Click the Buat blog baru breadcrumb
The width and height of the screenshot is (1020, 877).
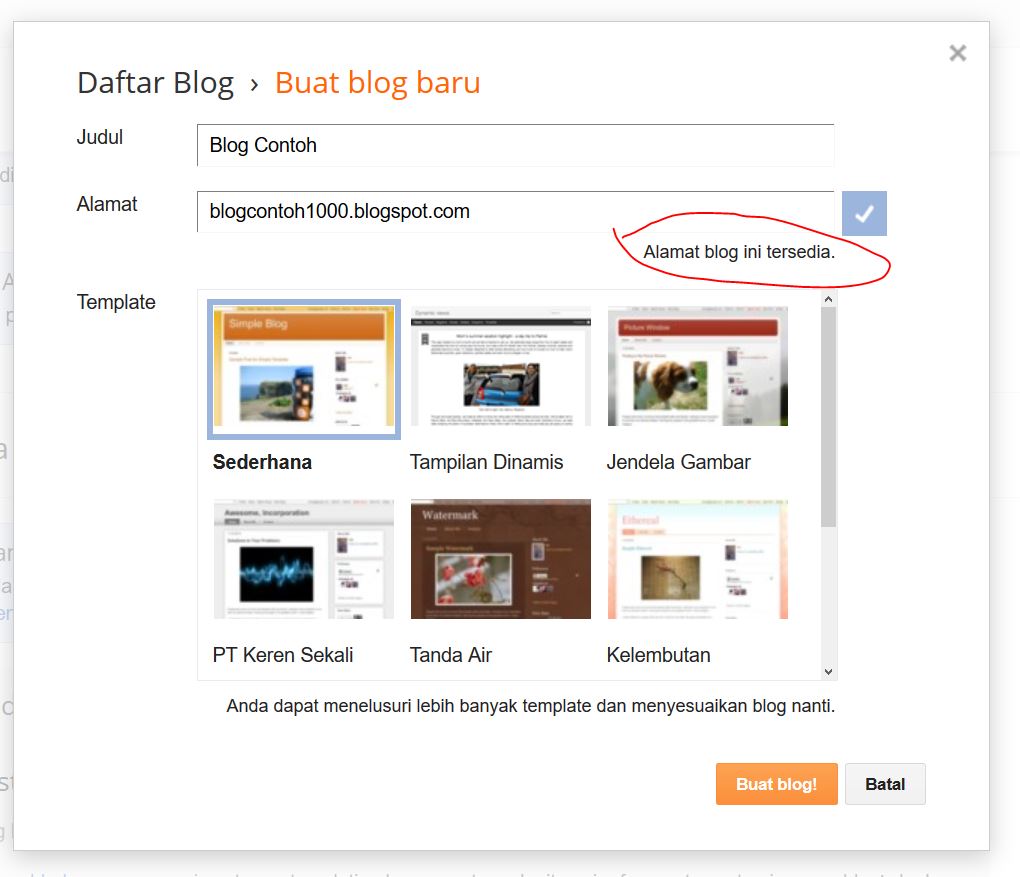(377, 83)
